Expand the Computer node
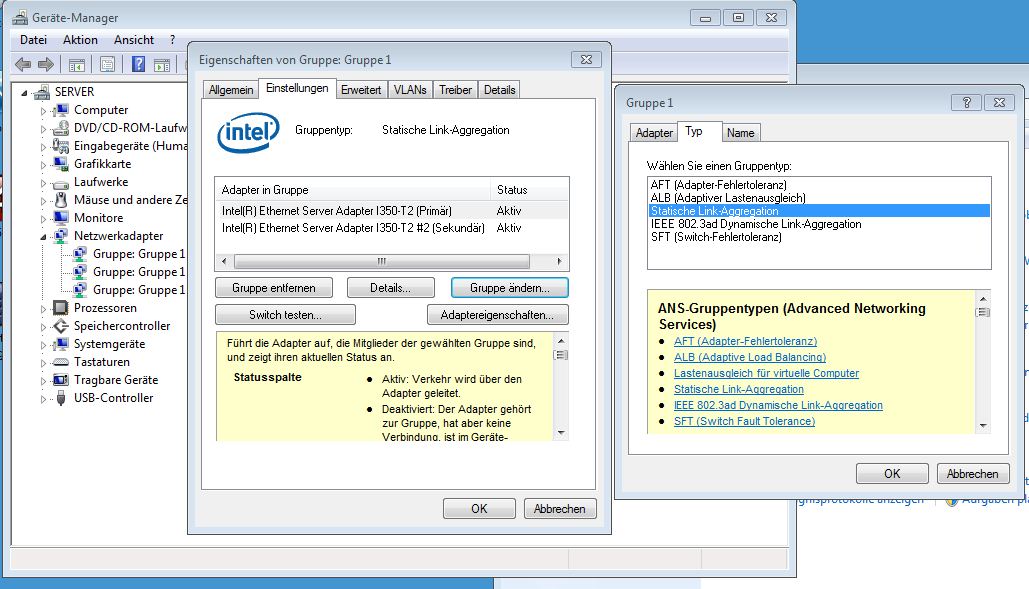 click(44, 111)
